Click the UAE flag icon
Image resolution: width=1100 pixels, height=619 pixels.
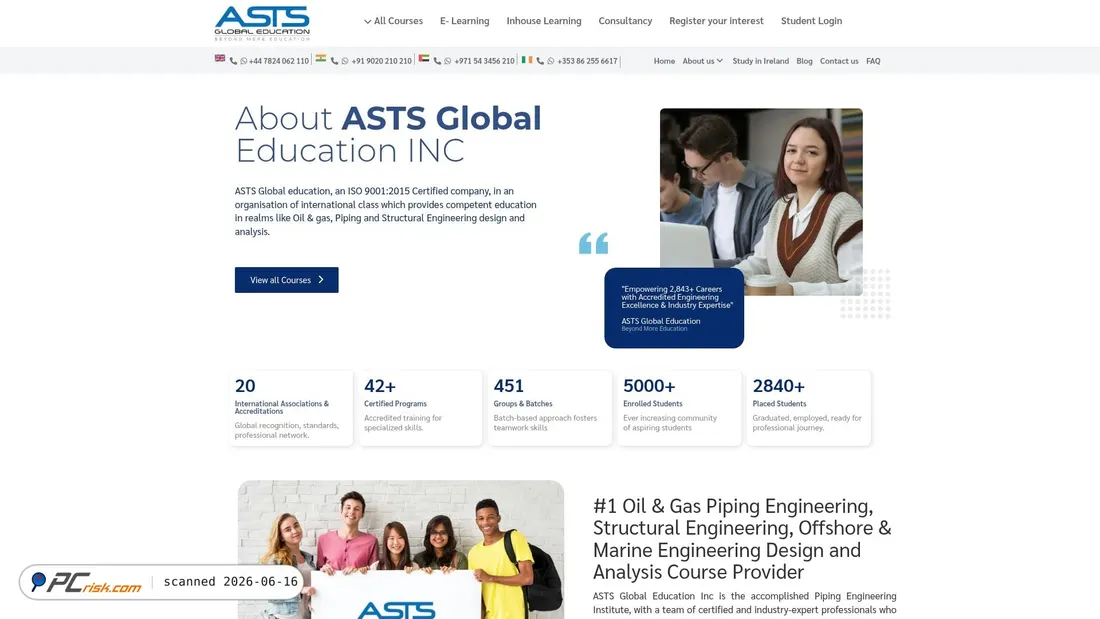click(424, 58)
